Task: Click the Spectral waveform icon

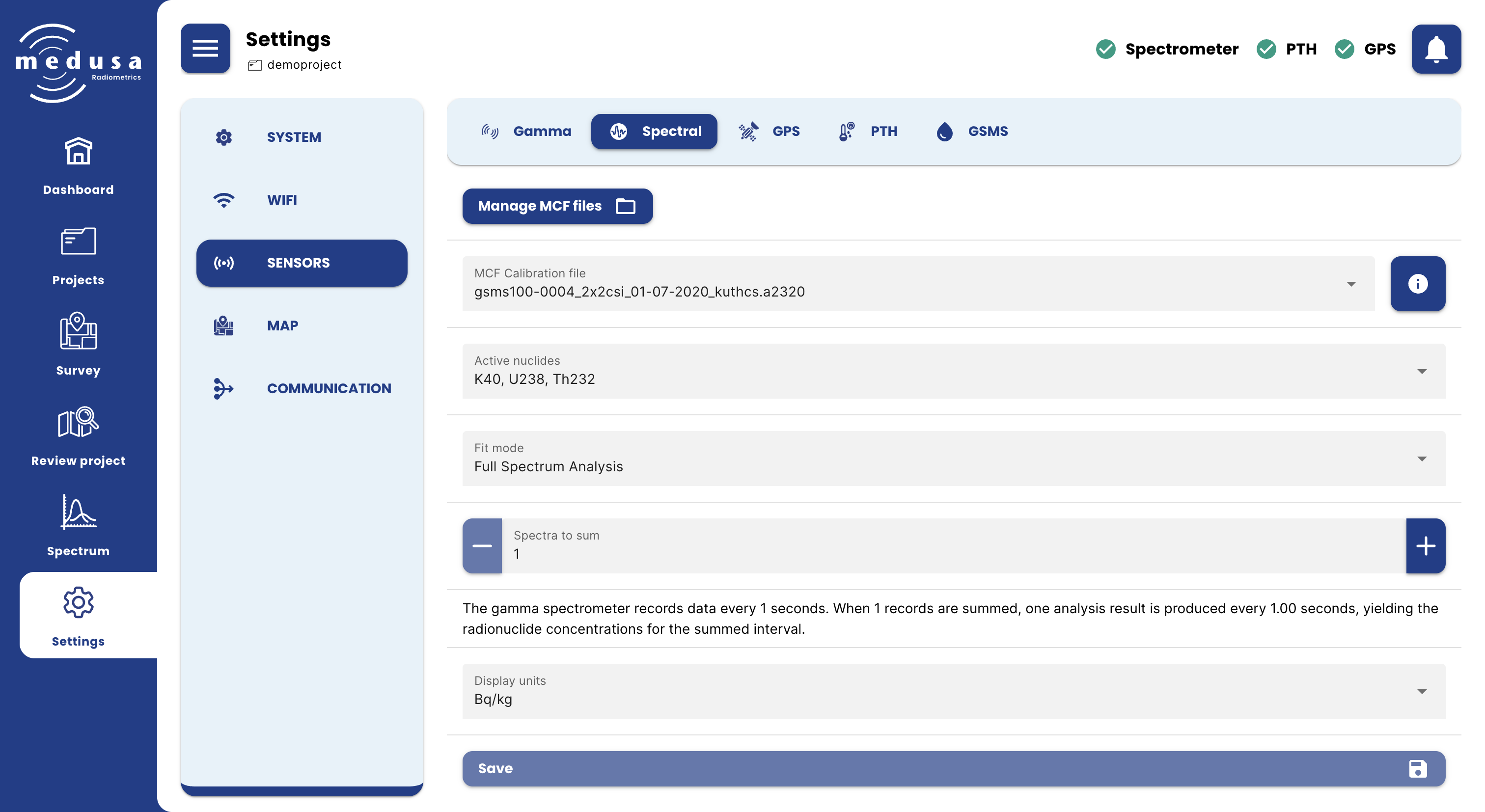Action: click(619, 132)
